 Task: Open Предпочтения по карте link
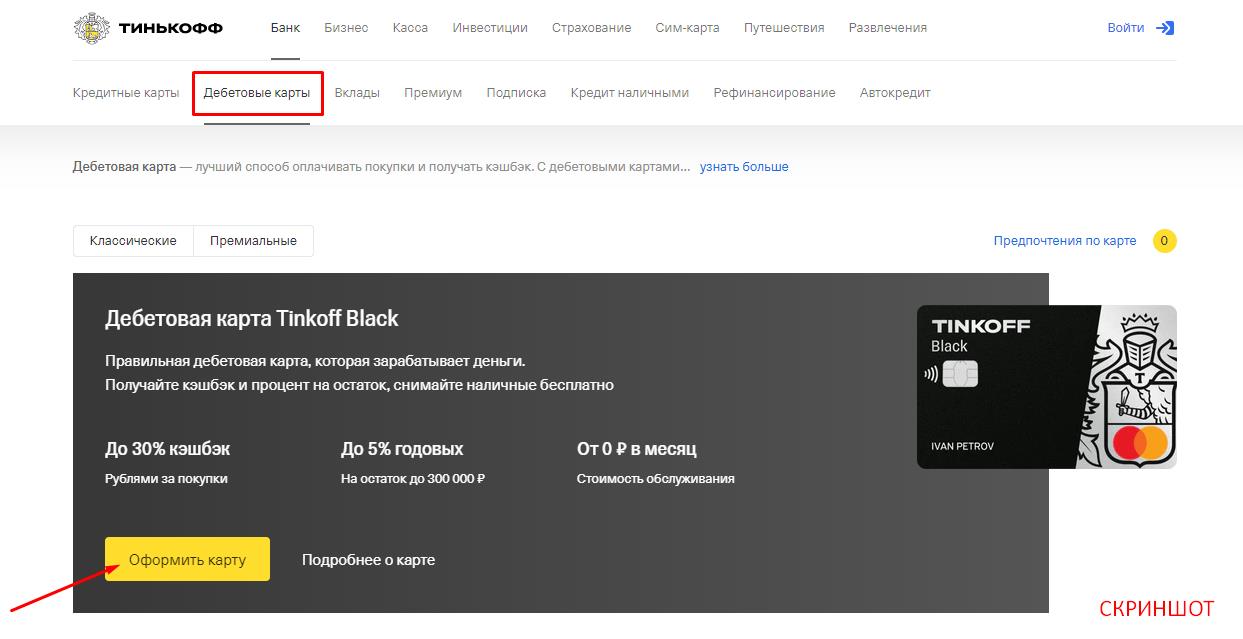(x=1065, y=241)
